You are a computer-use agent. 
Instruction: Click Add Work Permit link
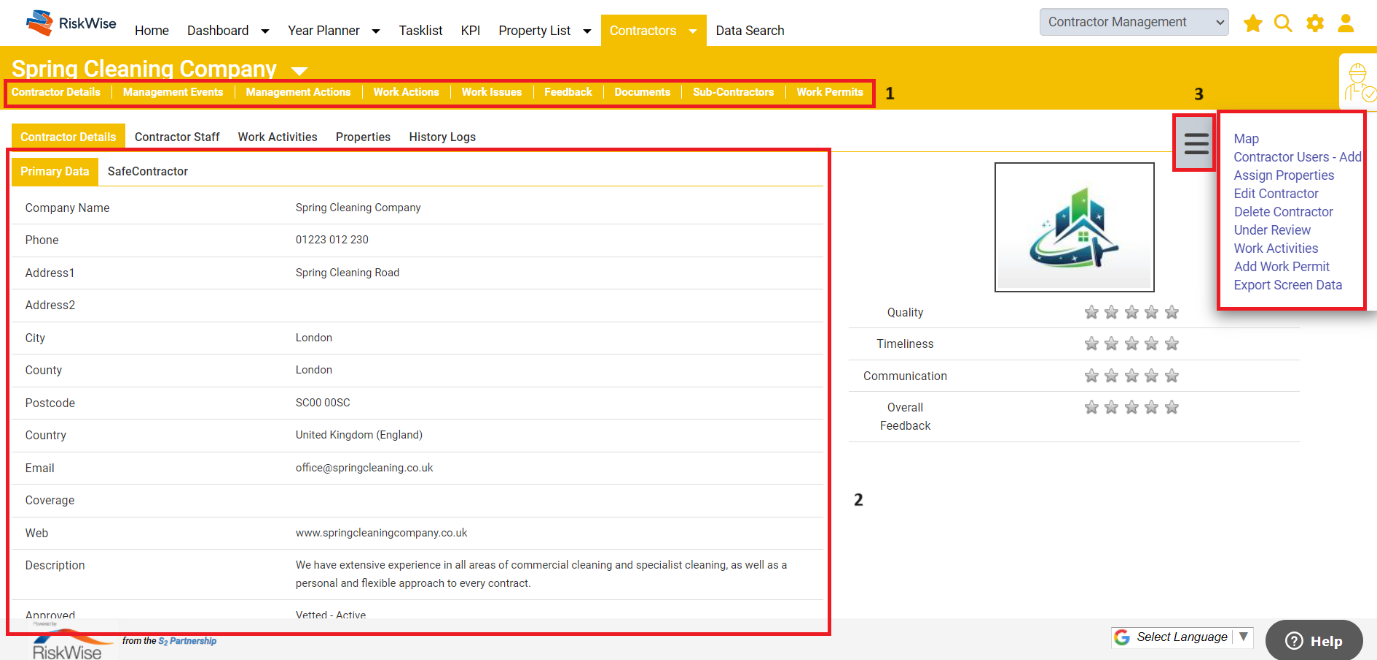[1282, 266]
